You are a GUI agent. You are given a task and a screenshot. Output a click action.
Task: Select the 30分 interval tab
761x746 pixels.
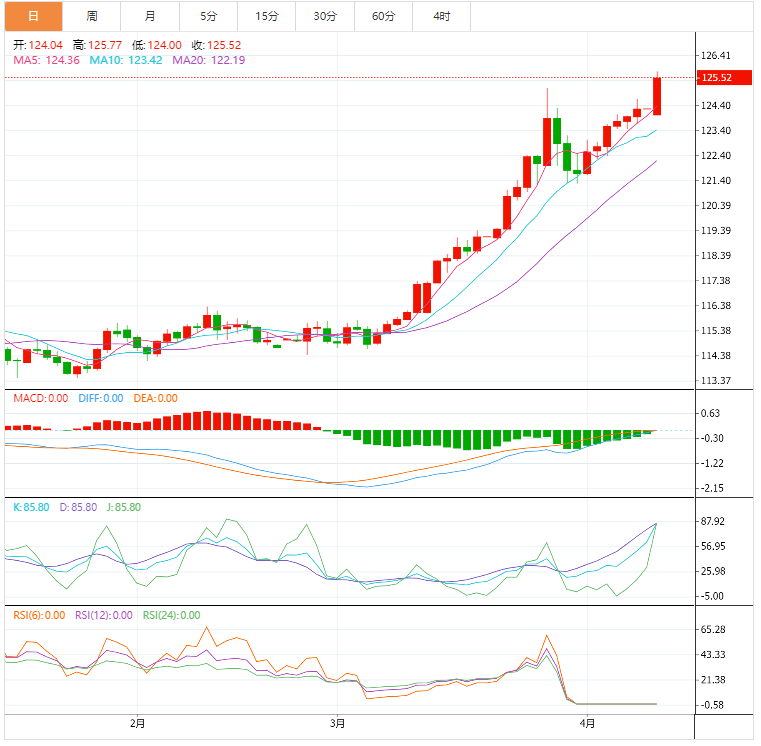point(324,16)
